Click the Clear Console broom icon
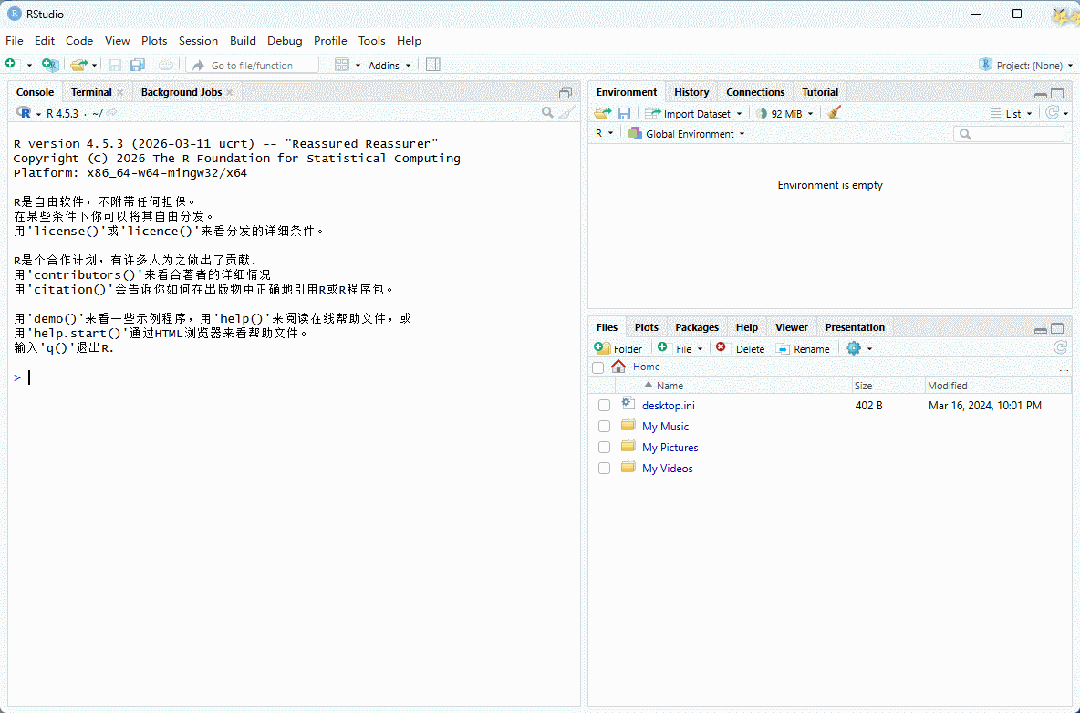 567,113
